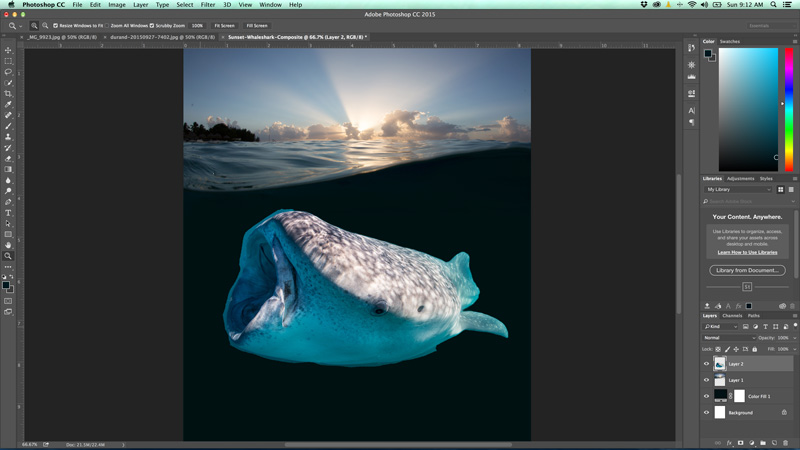Open the layer Kind filter dropdown

tap(722, 327)
